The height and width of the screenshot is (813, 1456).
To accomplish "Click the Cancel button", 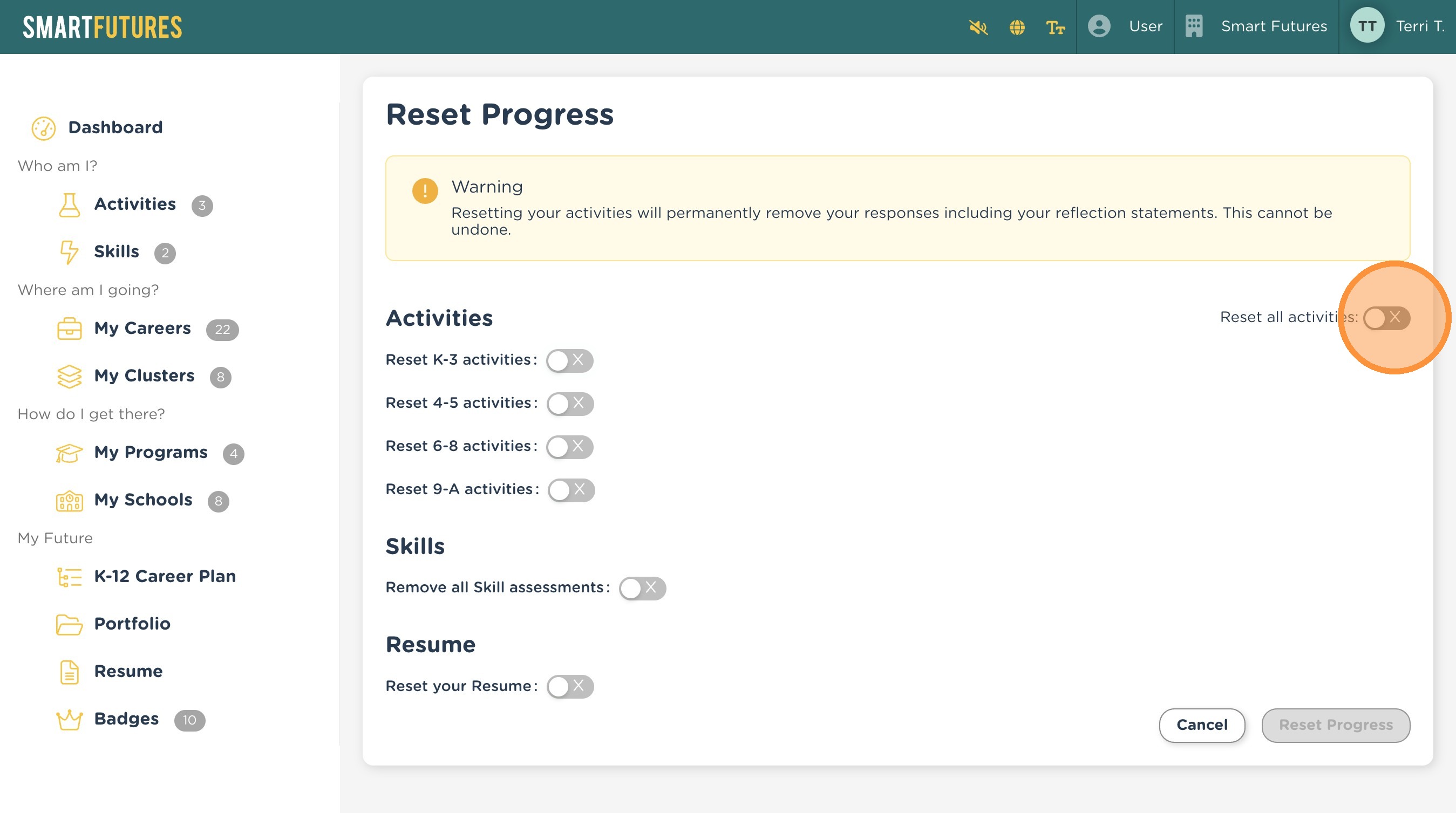I will coord(1202,725).
